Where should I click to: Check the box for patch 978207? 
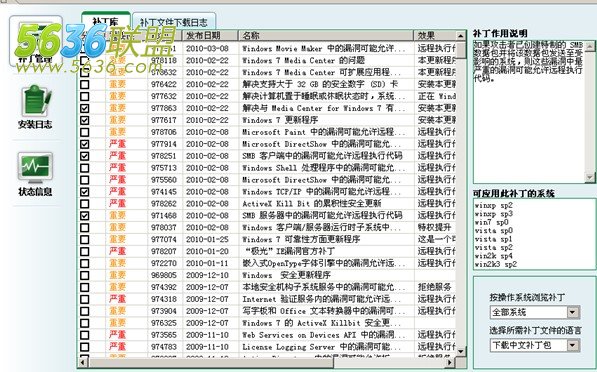85,251
